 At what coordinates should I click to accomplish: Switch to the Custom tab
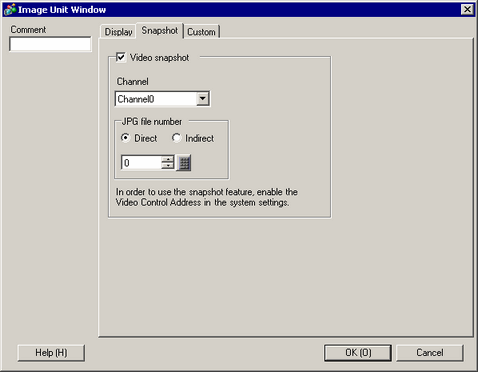202,32
